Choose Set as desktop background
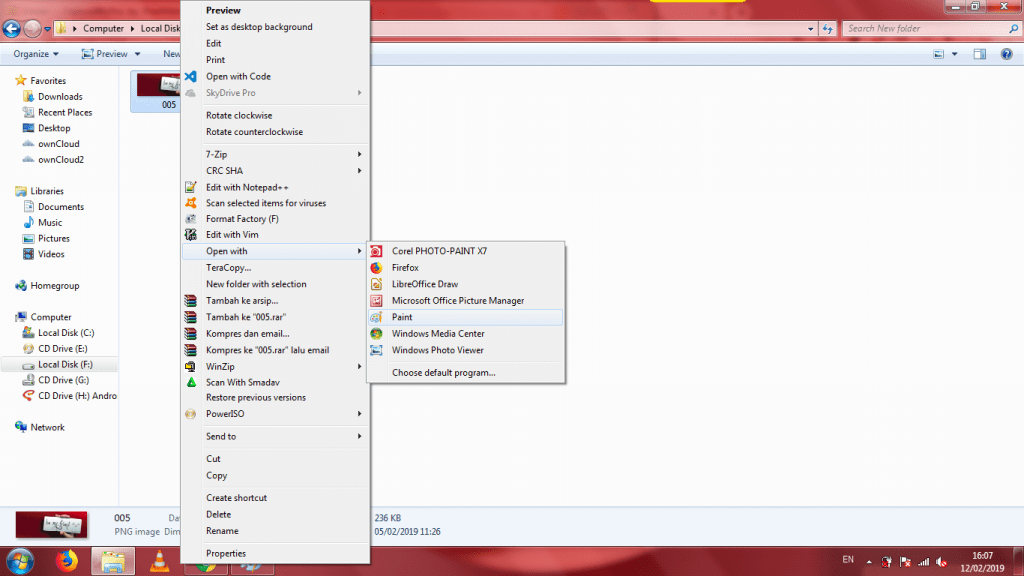 coord(259,27)
